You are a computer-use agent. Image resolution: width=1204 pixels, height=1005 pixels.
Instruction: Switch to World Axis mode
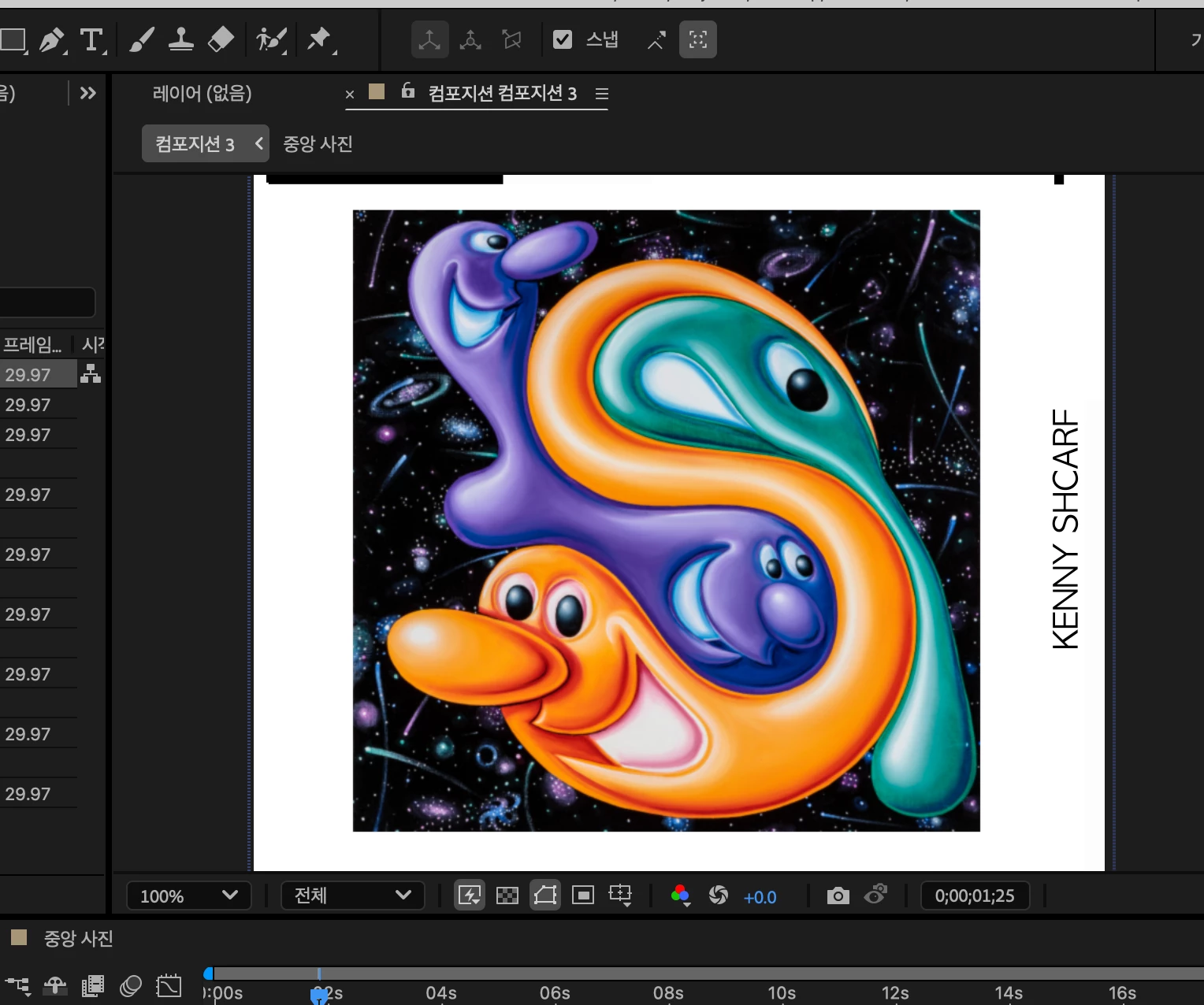(x=470, y=39)
